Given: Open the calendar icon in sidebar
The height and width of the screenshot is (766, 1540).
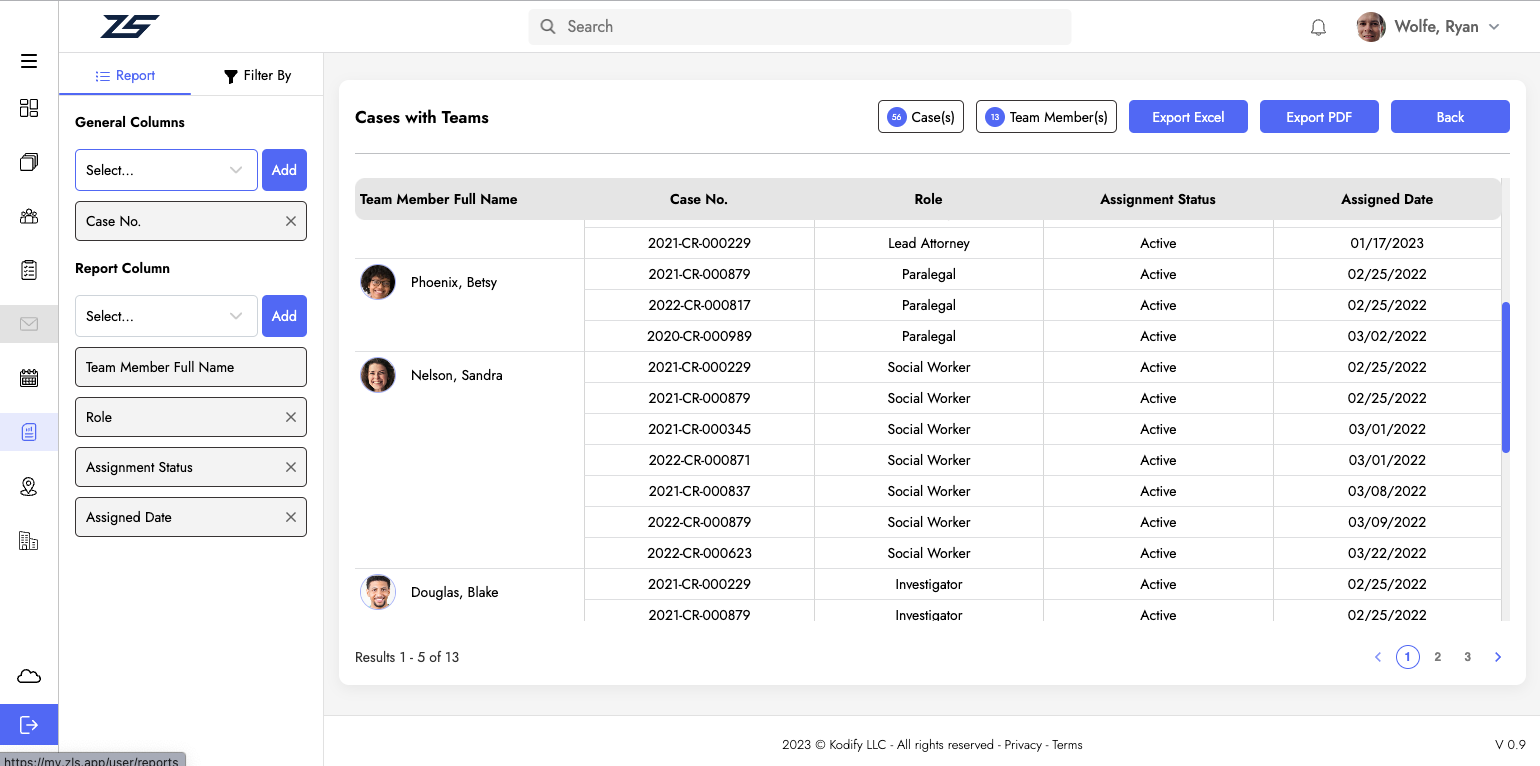Looking at the screenshot, I should [x=29, y=378].
